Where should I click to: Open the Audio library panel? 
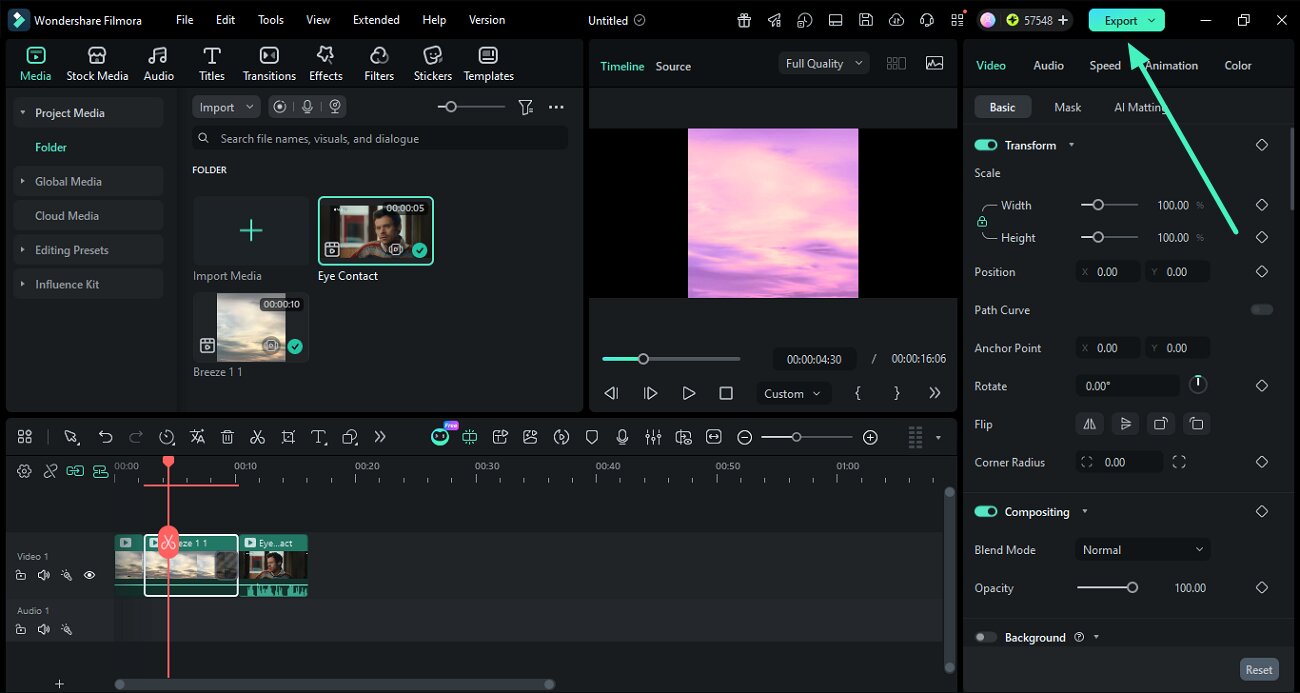tap(158, 64)
